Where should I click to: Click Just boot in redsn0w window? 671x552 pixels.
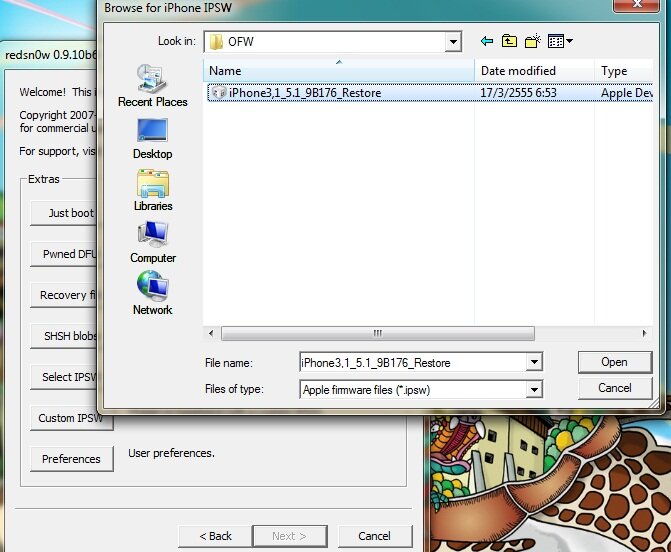pos(64,213)
